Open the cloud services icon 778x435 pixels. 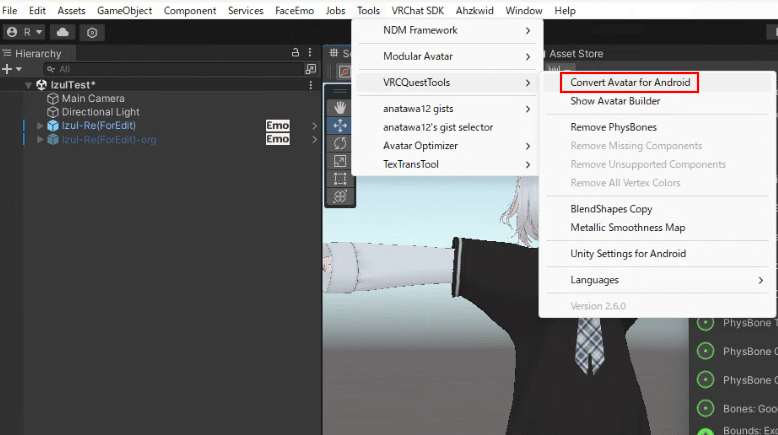(x=63, y=32)
